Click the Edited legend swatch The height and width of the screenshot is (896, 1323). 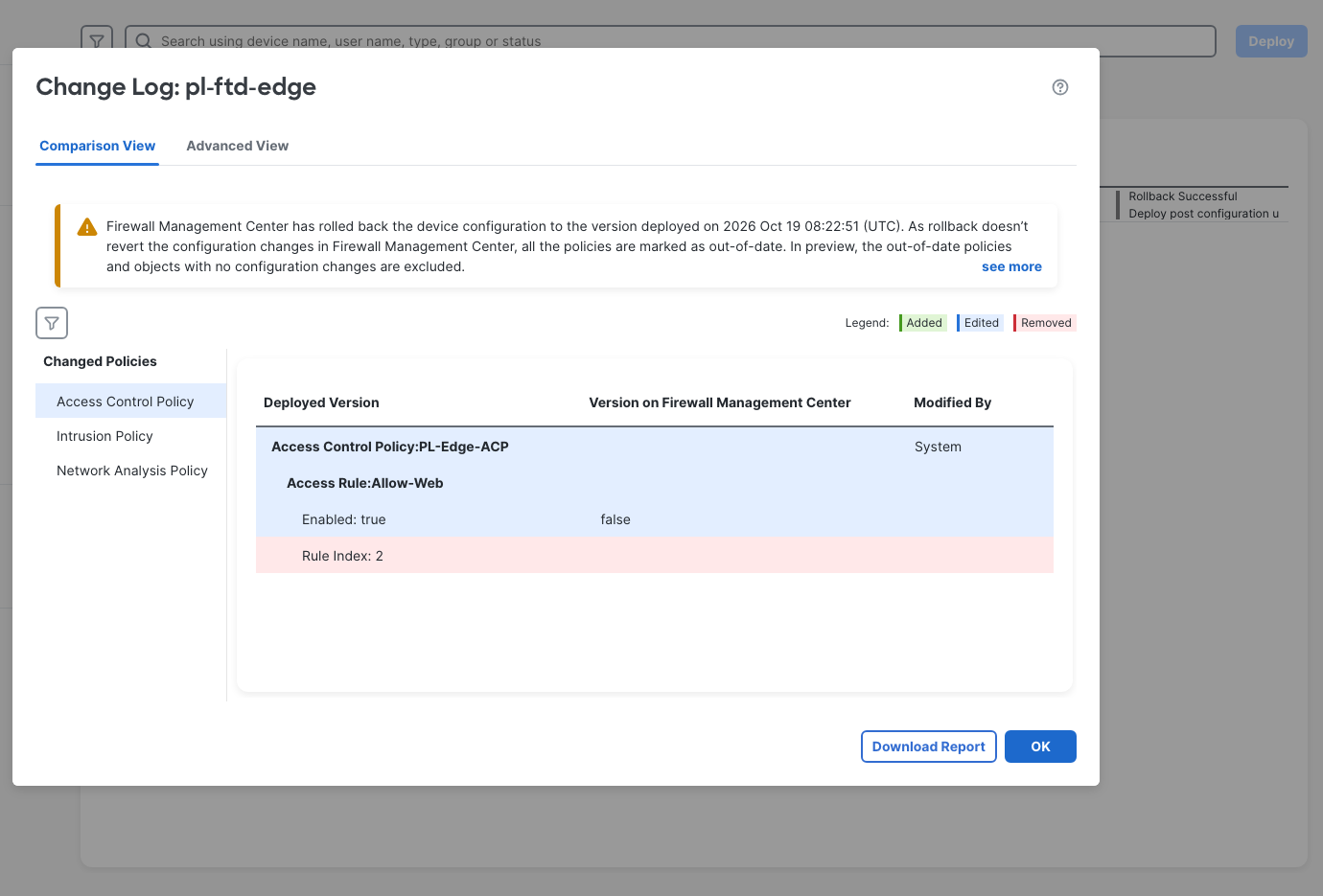coord(980,323)
